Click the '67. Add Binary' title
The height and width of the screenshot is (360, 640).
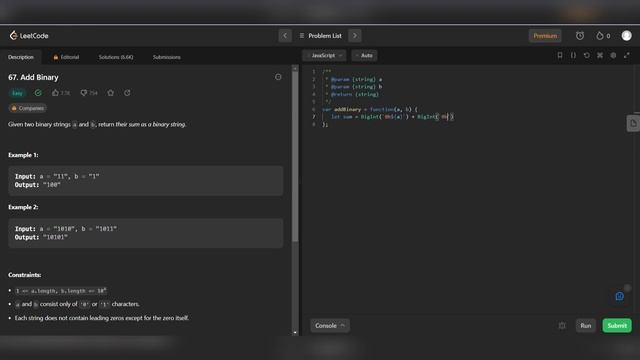click(x=33, y=77)
